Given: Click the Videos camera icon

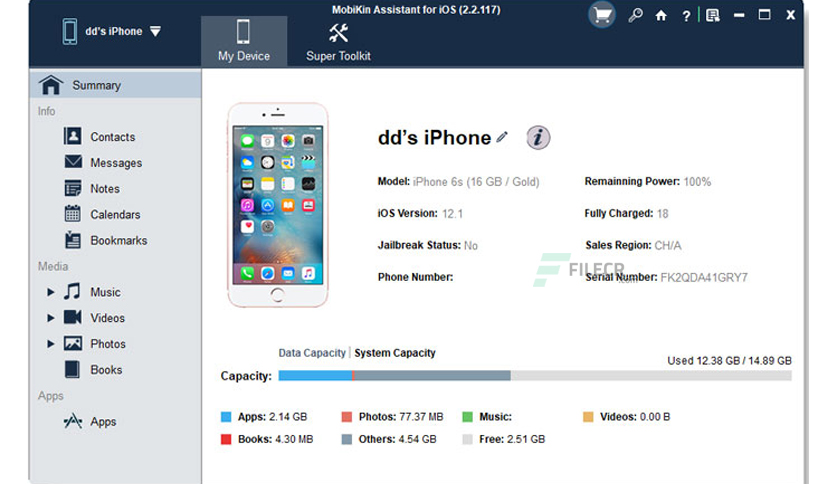Looking at the screenshot, I should pyautogui.click(x=73, y=317).
